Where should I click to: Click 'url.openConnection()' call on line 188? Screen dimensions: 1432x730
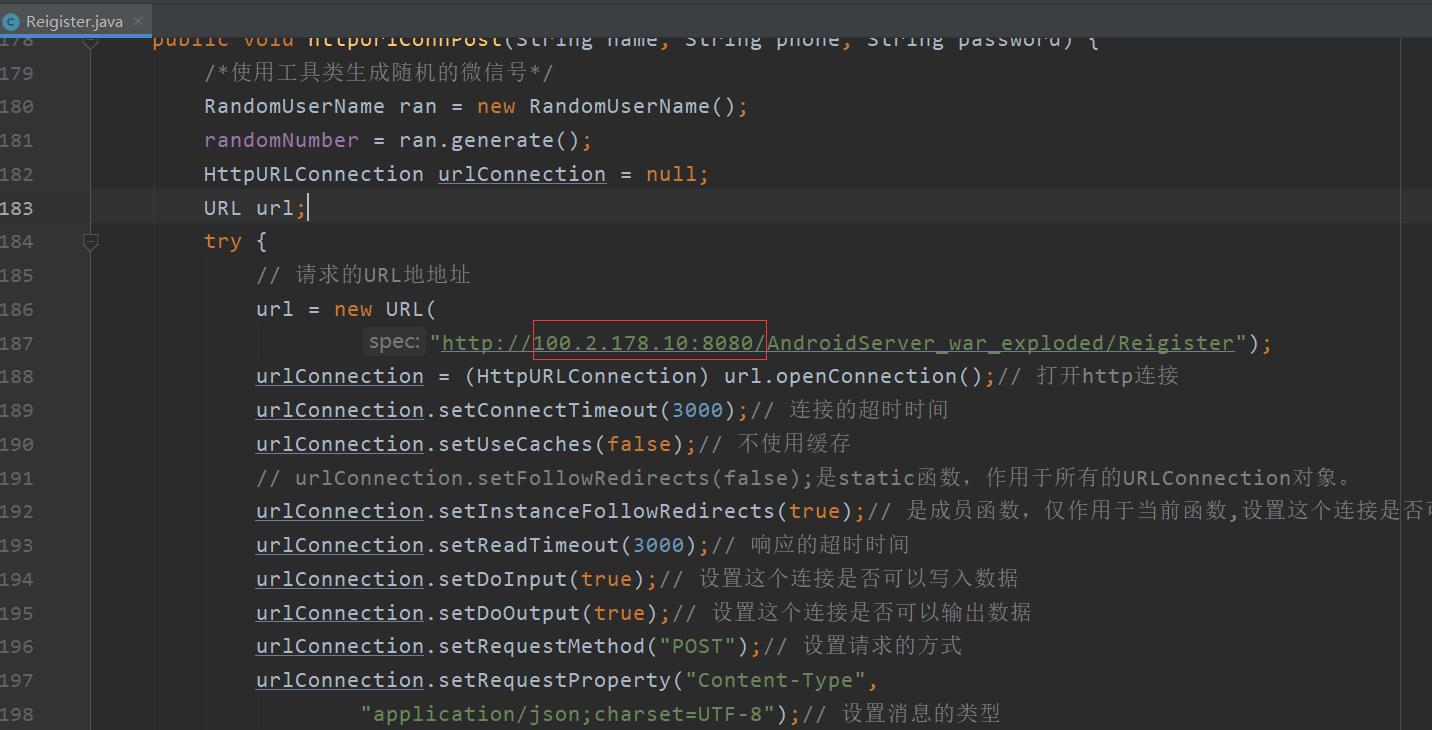tap(853, 376)
